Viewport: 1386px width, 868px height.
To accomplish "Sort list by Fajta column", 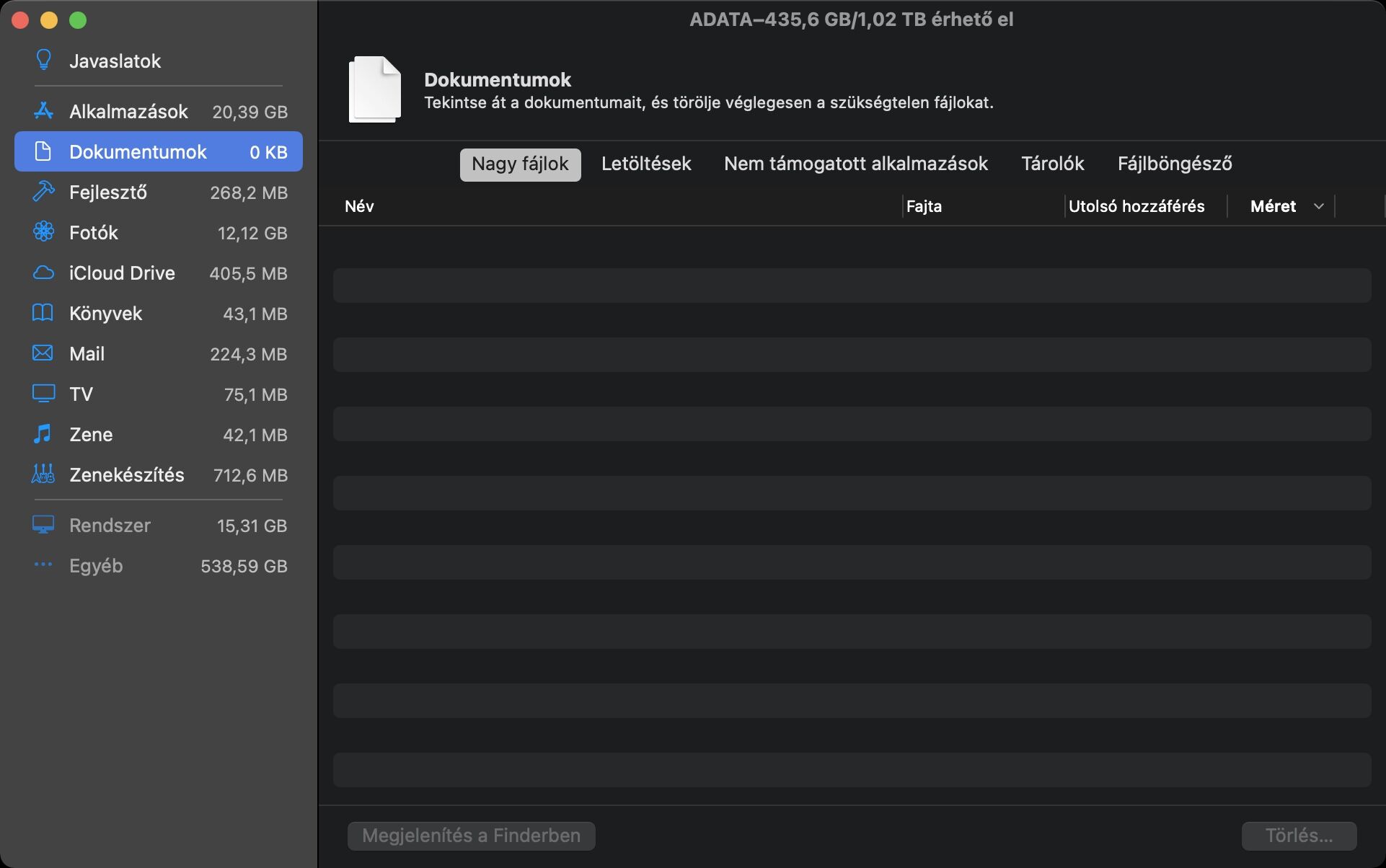I will [x=924, y=206].
